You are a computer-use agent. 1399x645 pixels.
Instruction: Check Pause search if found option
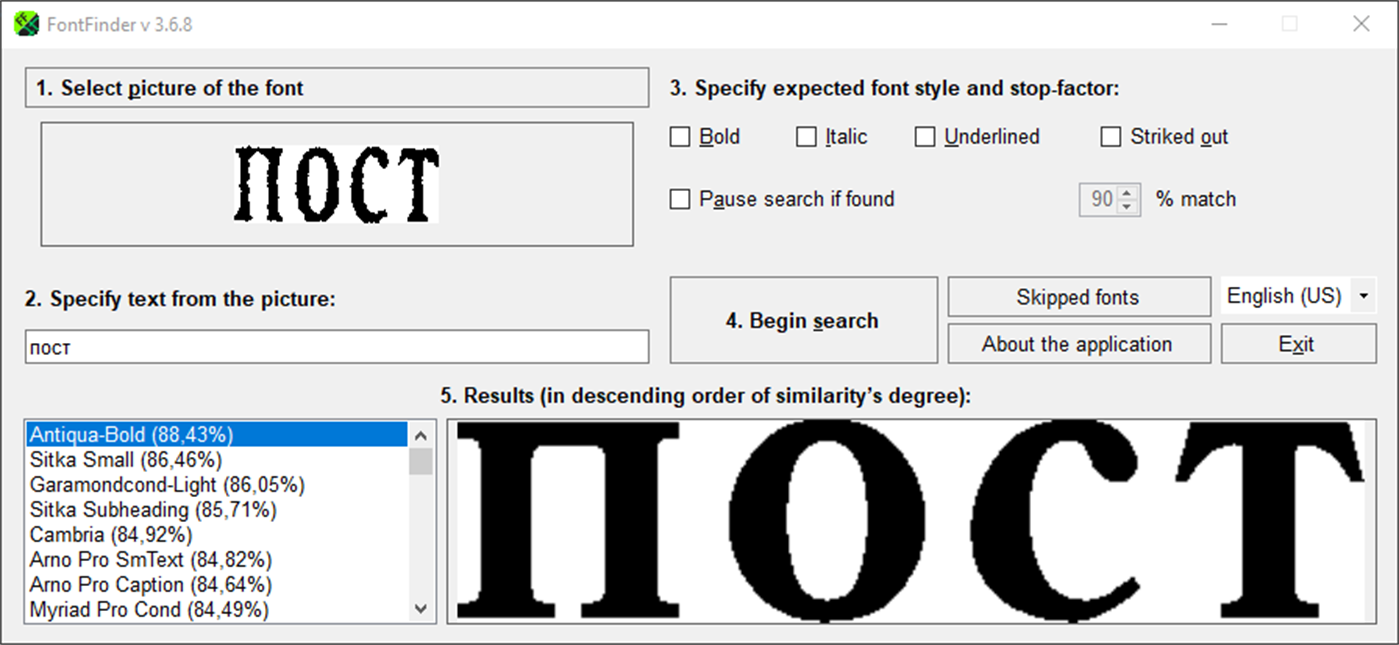[x=678, y=199]
